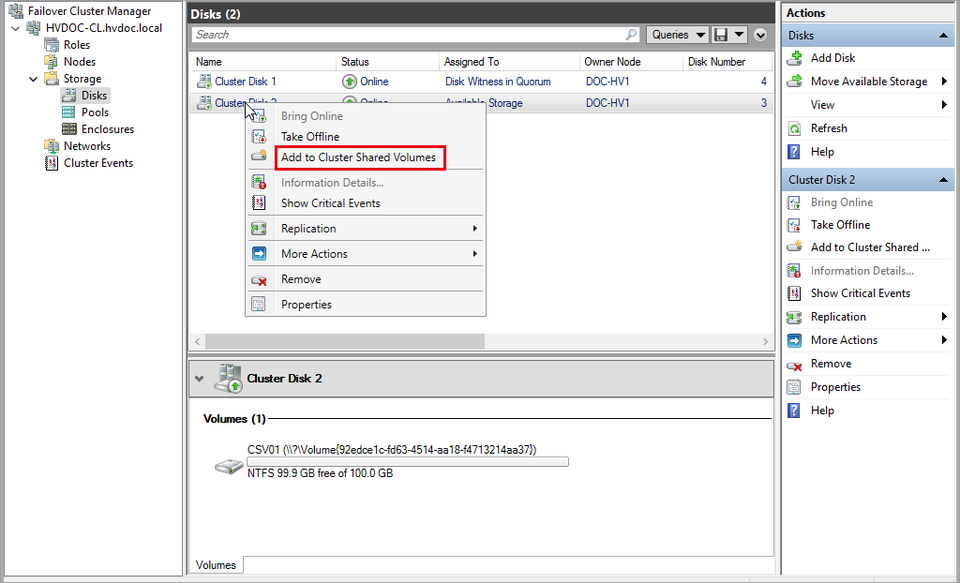This screenshot has height=583, width=960.
Task: Select Disks in the Storage tree
Action: (94, 96)
